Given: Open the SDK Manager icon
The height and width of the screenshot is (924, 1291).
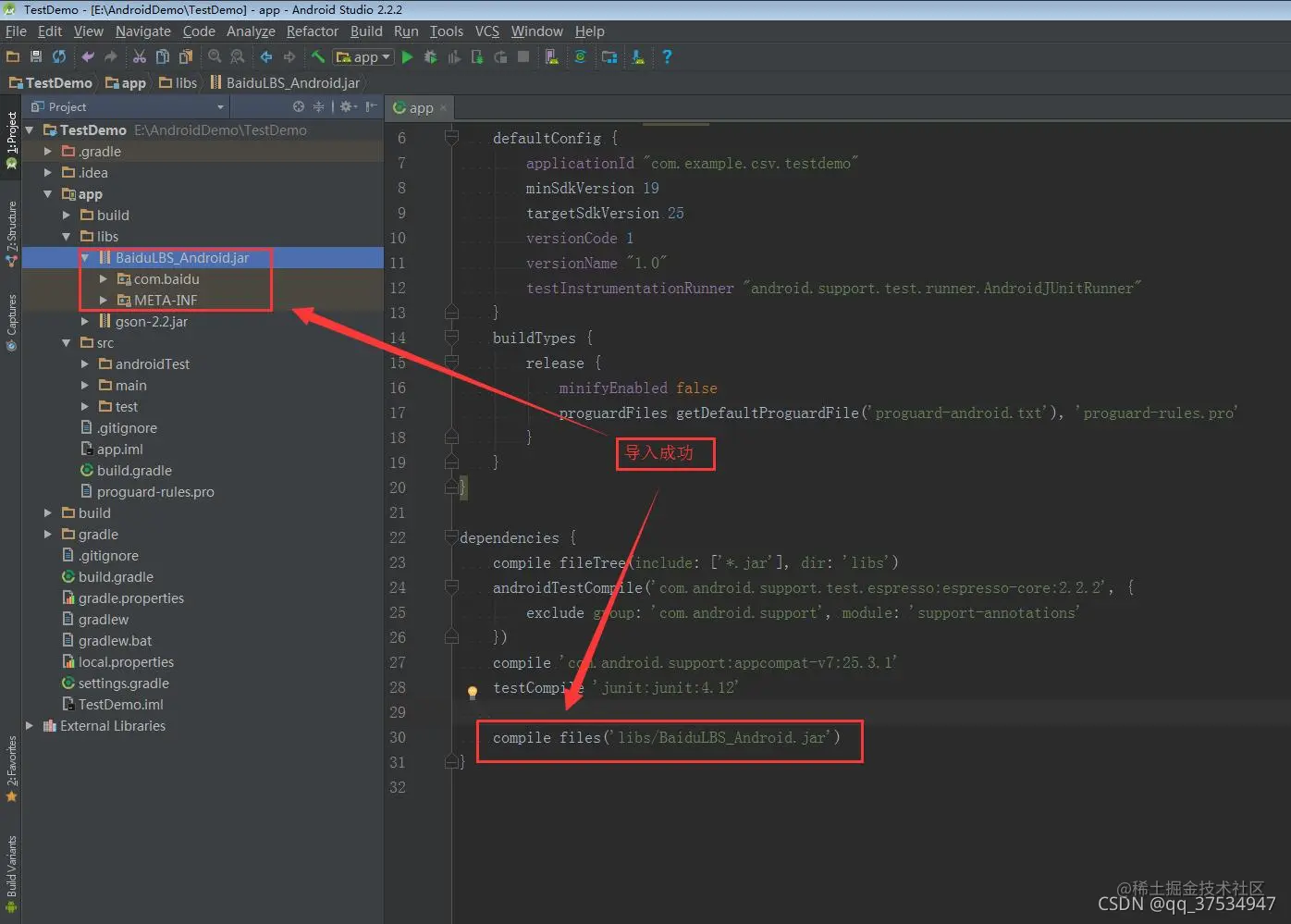Looking at the screenshot, I should 638,56.
